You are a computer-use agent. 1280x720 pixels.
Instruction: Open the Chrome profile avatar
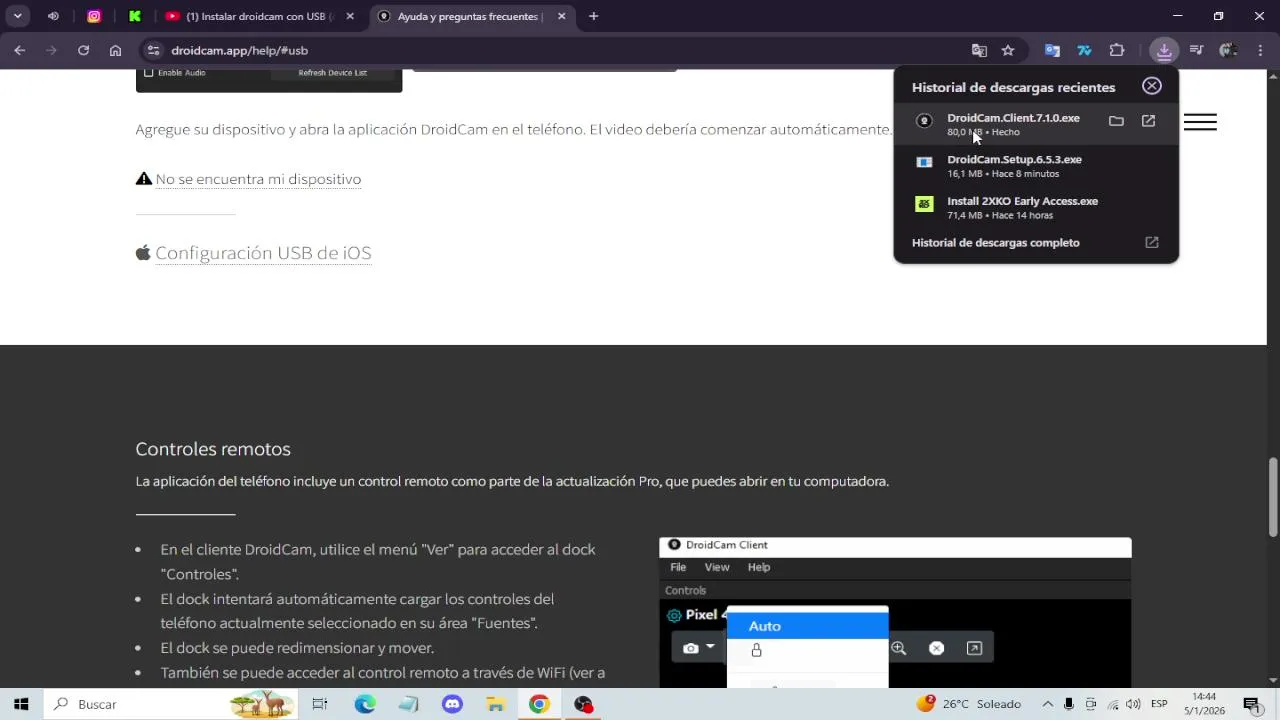tap(1228, 50)
